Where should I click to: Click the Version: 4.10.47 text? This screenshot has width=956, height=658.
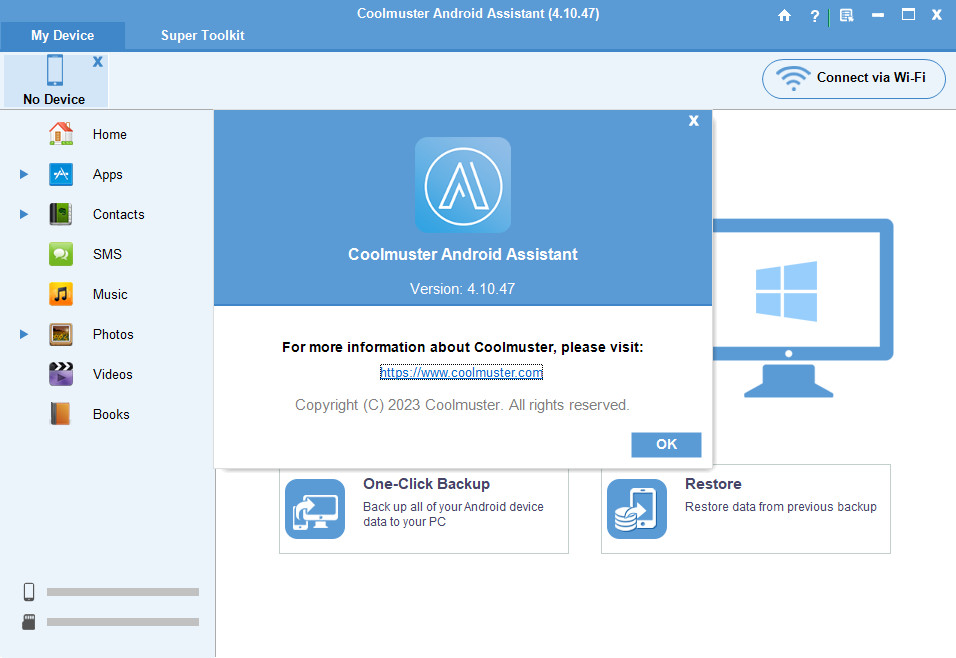[463, 289]
